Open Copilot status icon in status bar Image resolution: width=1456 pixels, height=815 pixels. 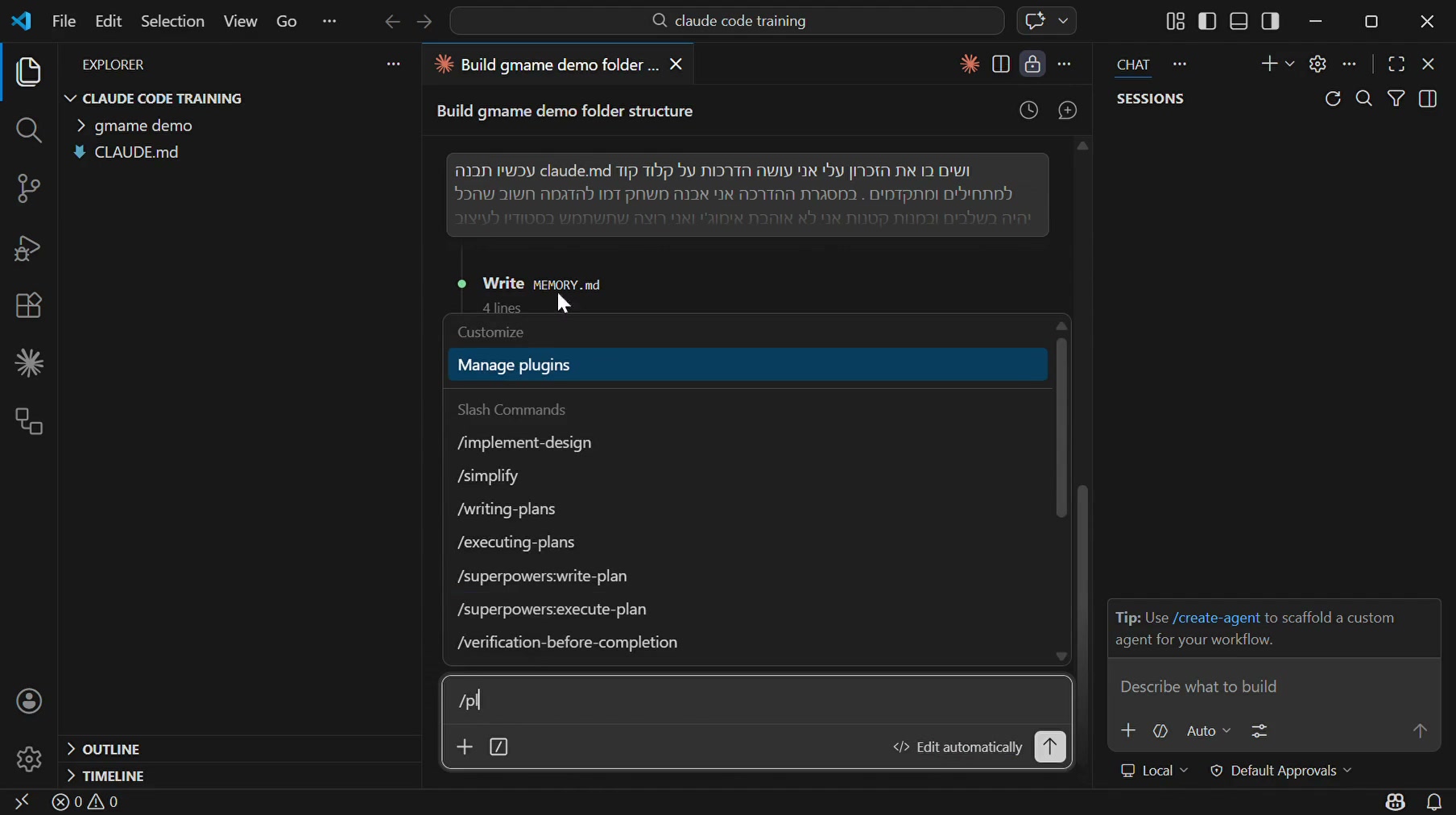1396,802
